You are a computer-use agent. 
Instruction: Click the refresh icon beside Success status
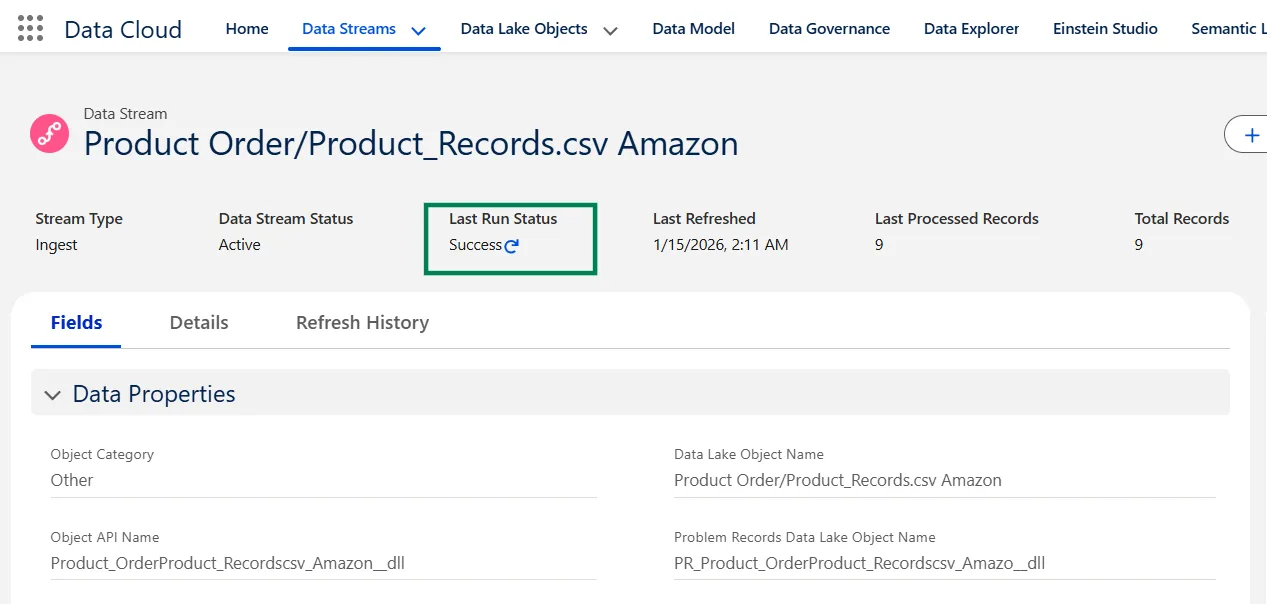(x=512, y=246)
